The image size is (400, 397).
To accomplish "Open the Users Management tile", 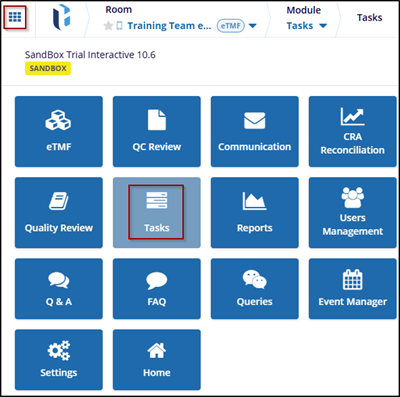I will 353,213.
